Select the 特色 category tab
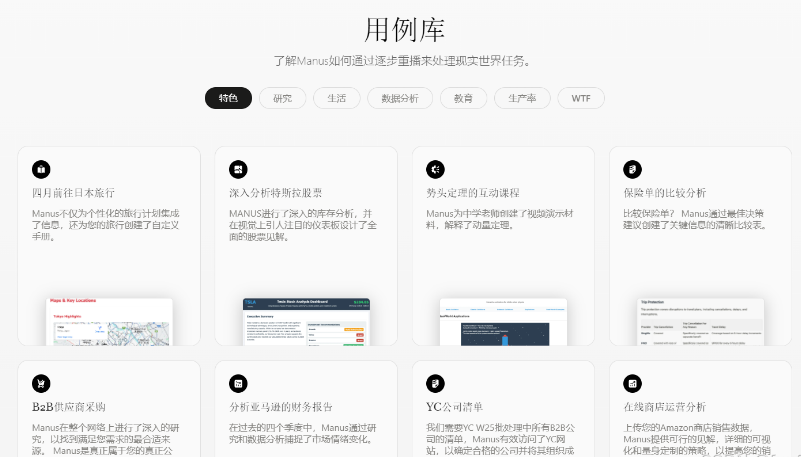This screenshot has width=801, height=457. [x=228, y=98]
